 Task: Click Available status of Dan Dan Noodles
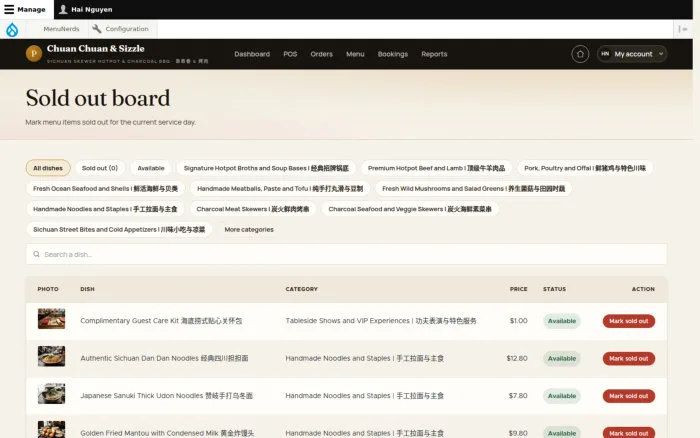(x=562, y=359)
